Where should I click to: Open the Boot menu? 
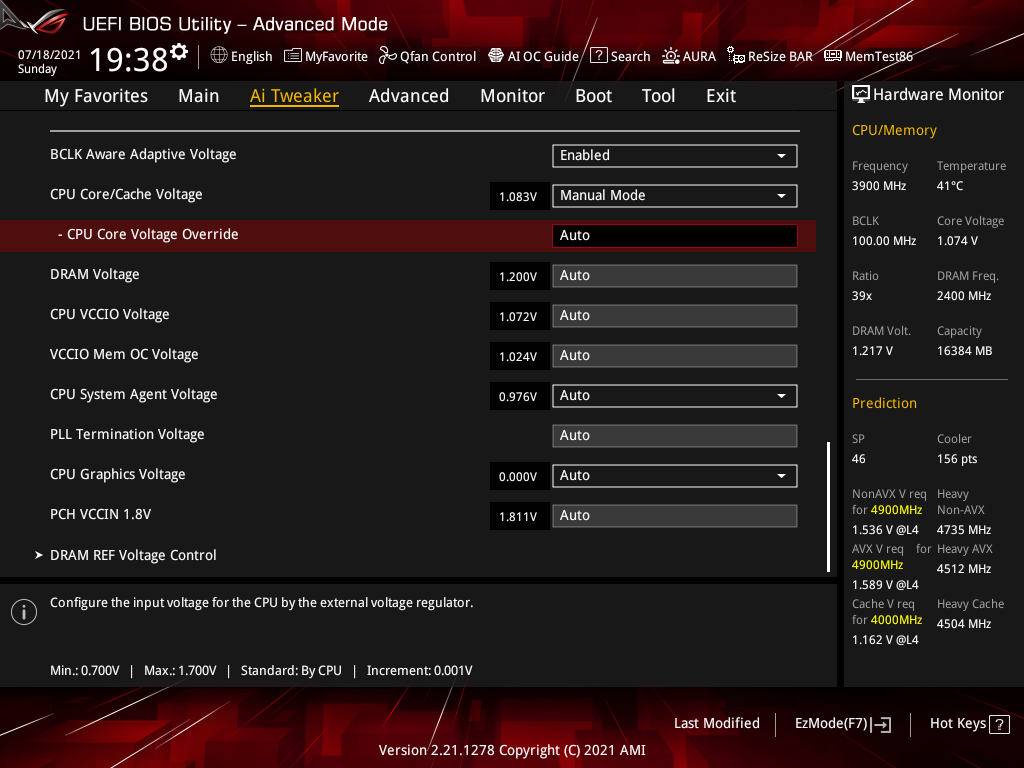[x=593, y=95]
